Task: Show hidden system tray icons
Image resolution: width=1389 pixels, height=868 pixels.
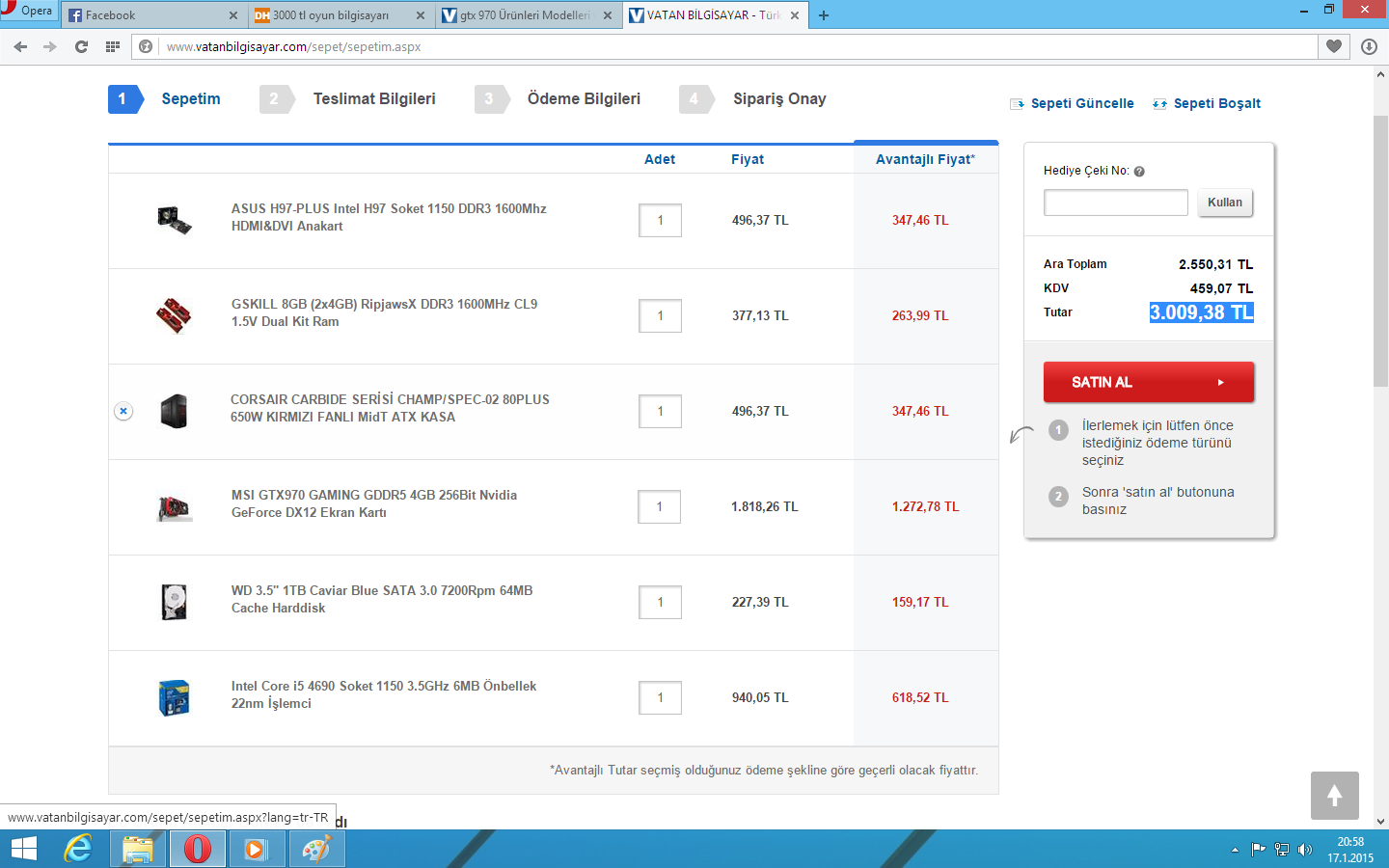Action: click(x=1235, y=850)
